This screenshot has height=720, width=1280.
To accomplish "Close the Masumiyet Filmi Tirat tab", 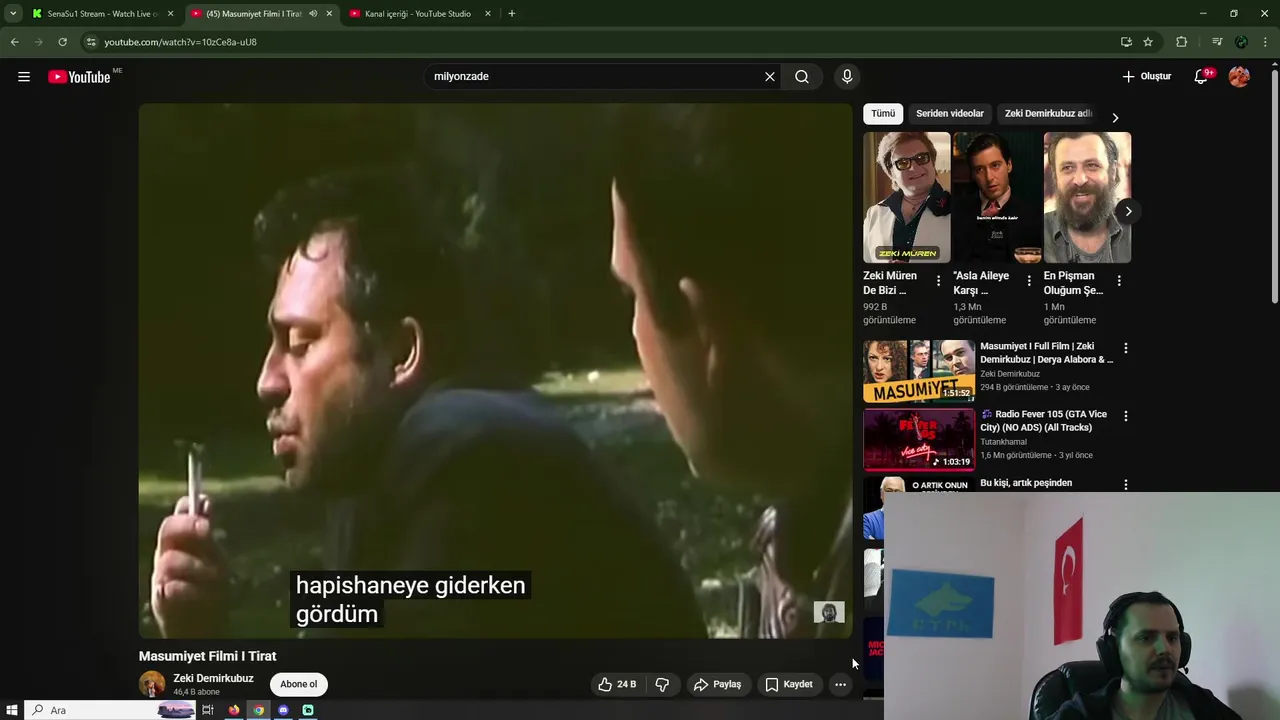I will click(x=329, y=14).
